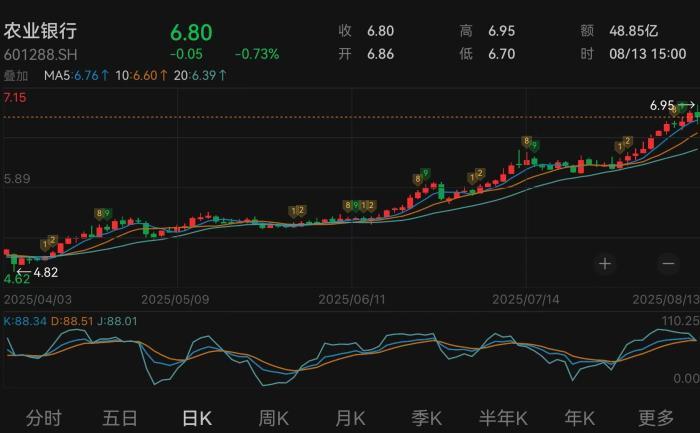Tap the KDJ indicator values label
Screen dimensions: 700x433
coord(70,321)
